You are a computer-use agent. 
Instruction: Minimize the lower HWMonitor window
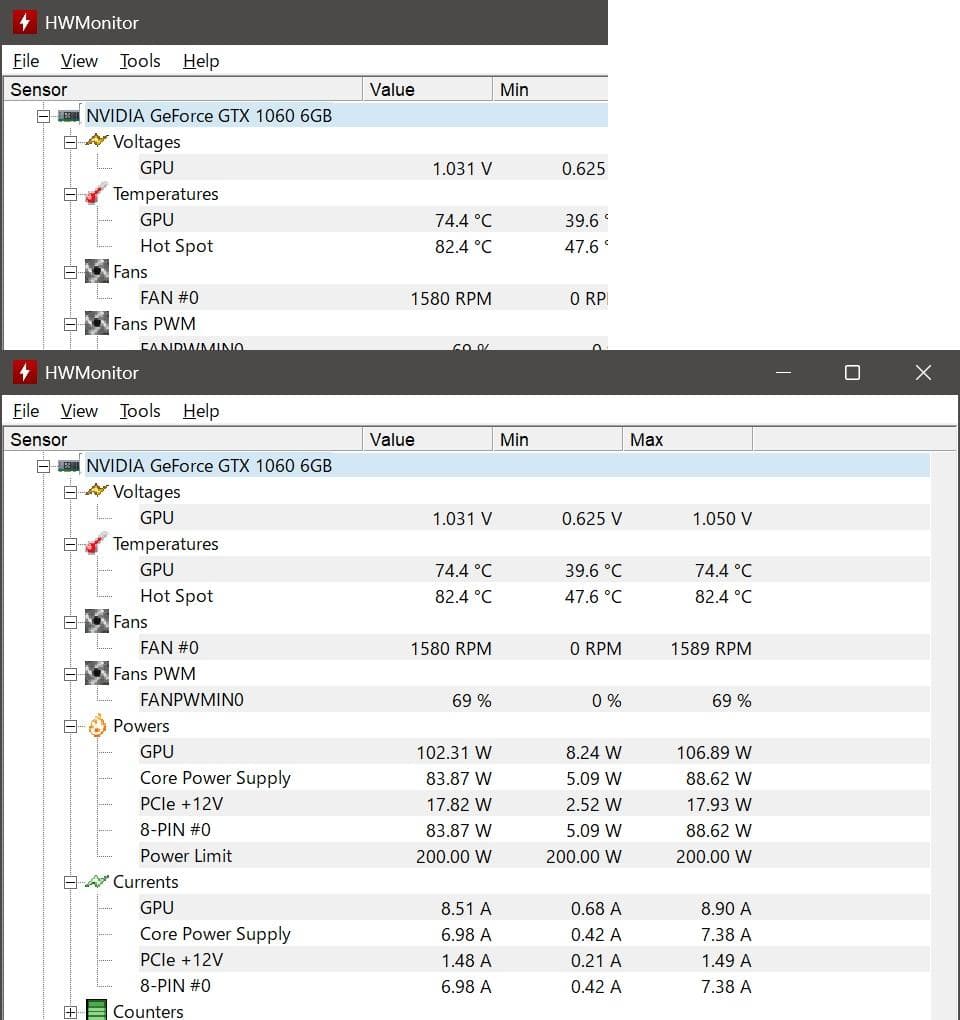783,372
